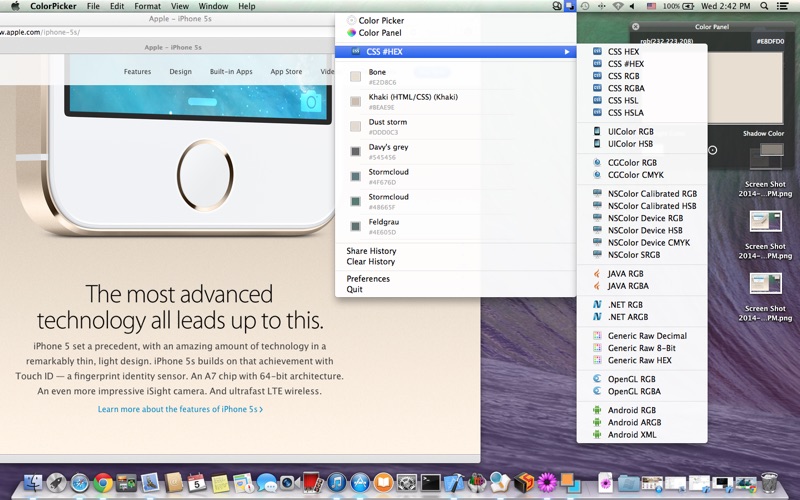The height and width of the screenshot is (500, 800).
Task: Click Features link on Apple page
Action: [x=137, y=71]
